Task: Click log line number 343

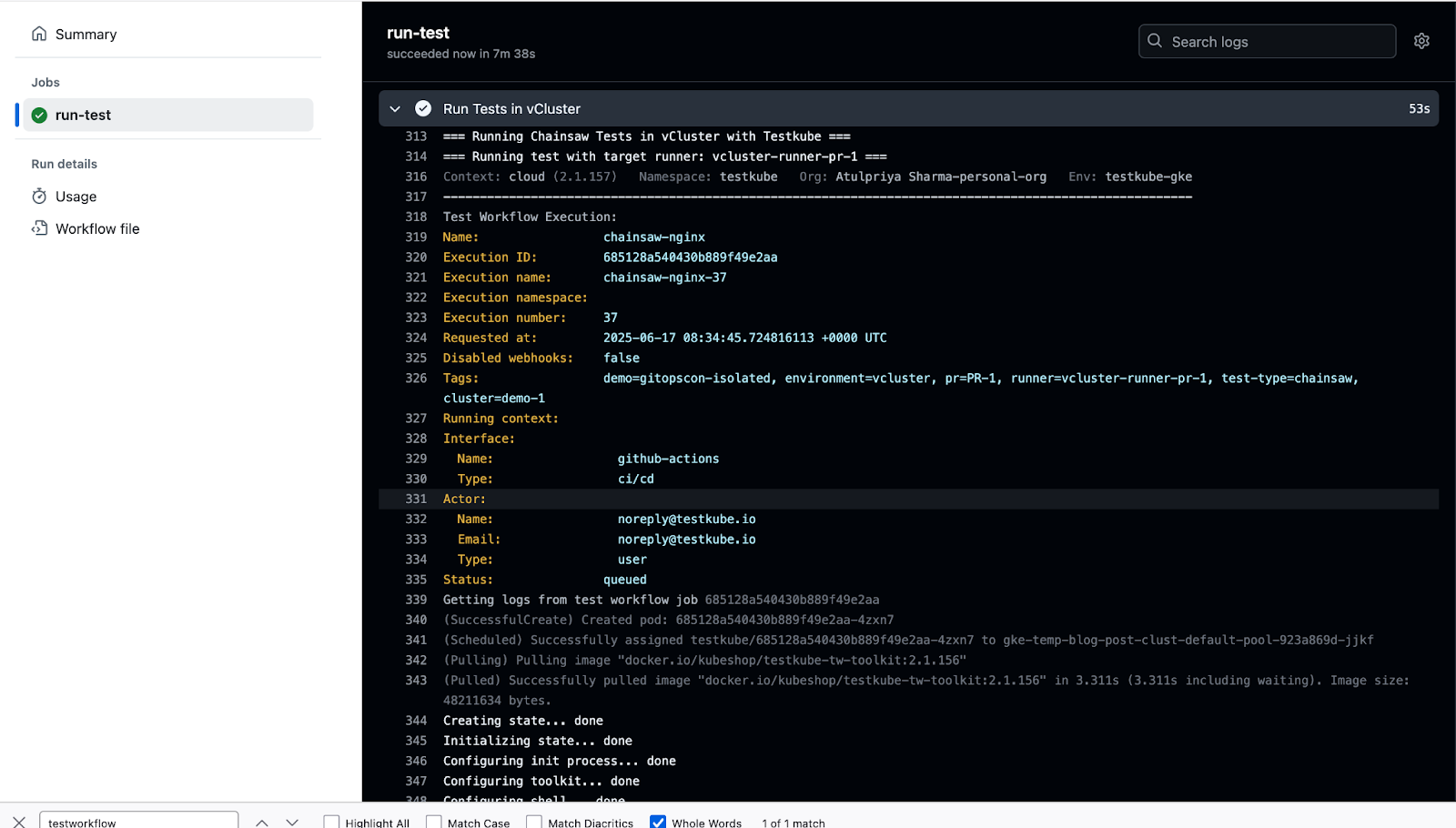Action: (x=416, y=680)
